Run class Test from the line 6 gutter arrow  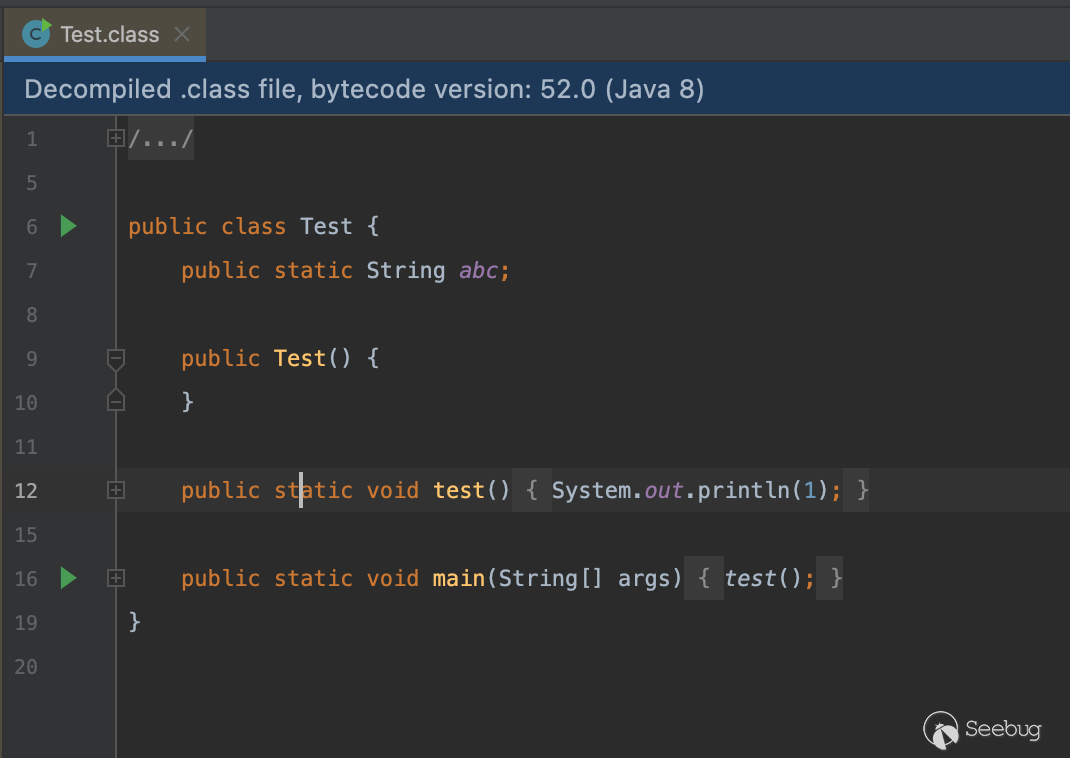click(68, 226)
